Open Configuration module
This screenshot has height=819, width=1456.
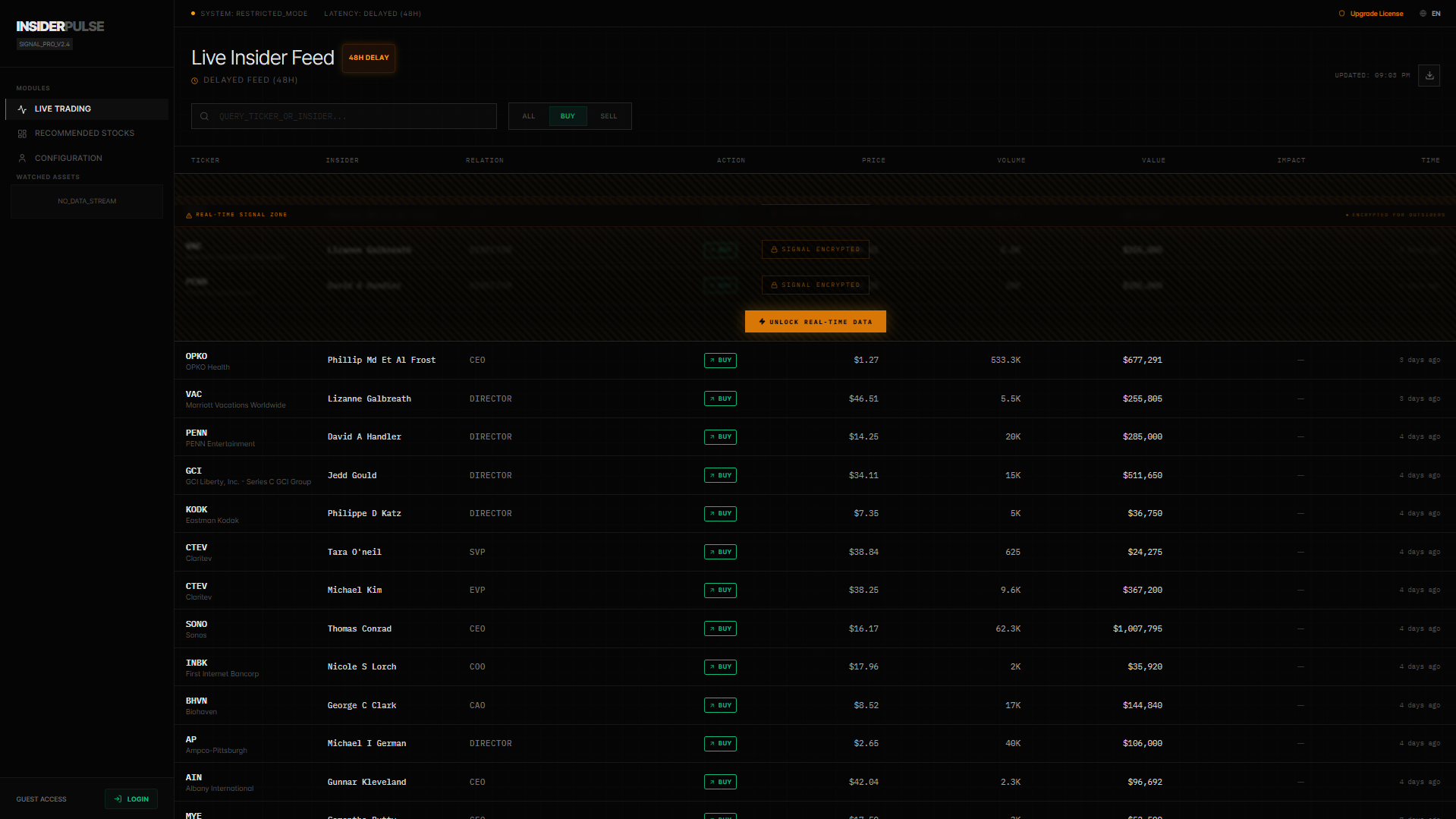coord(87,158)
